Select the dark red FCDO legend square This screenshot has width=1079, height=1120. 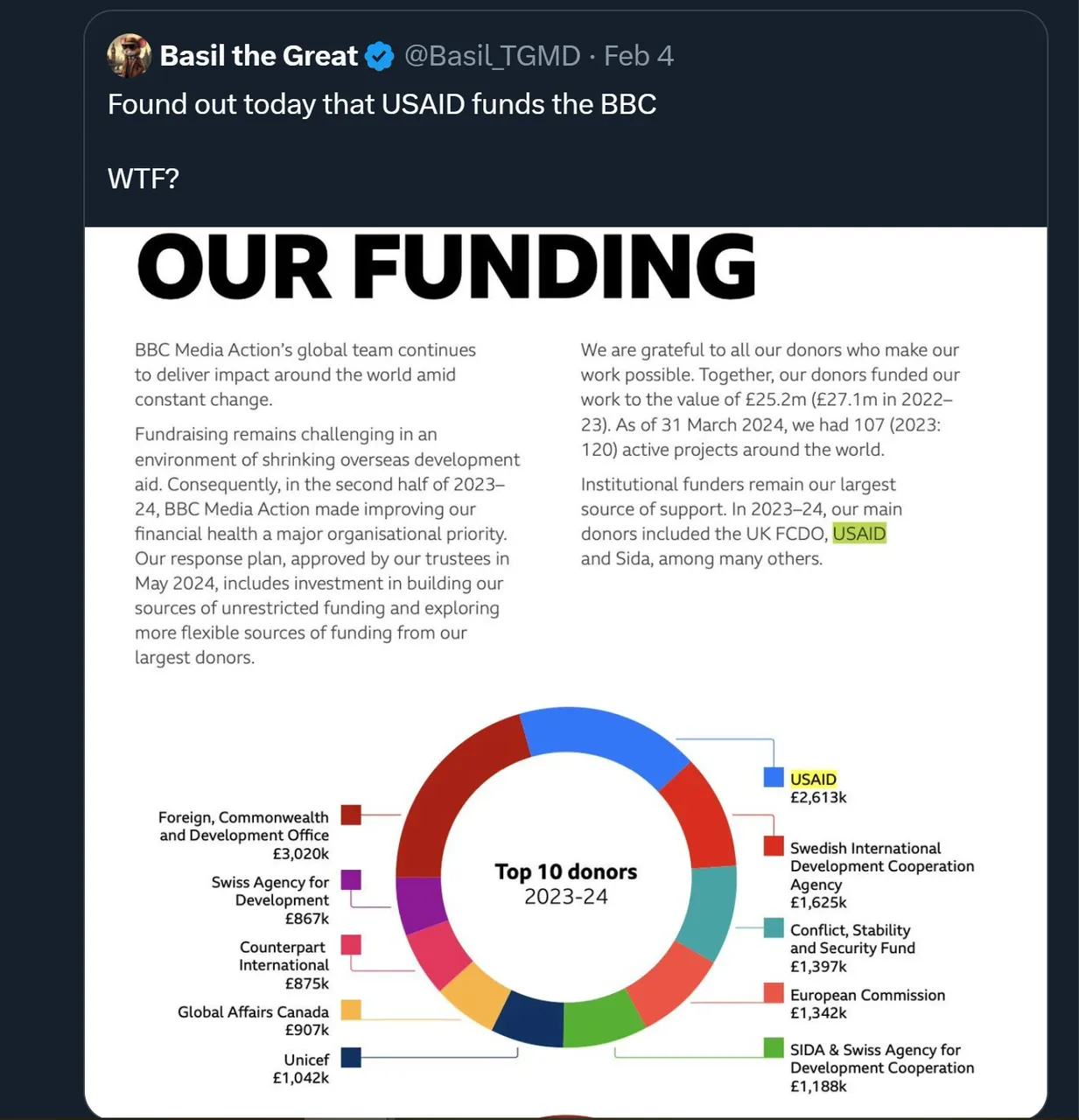click(351, 815)
